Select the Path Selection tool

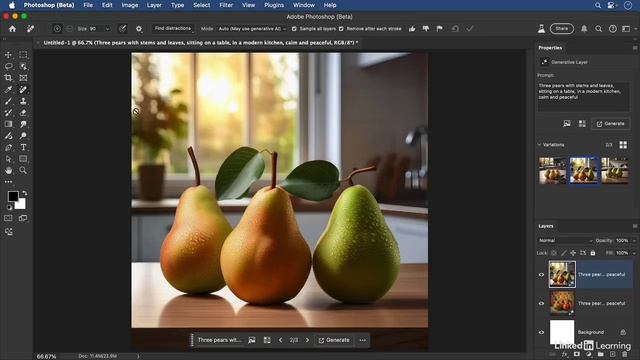click(8, 159)
